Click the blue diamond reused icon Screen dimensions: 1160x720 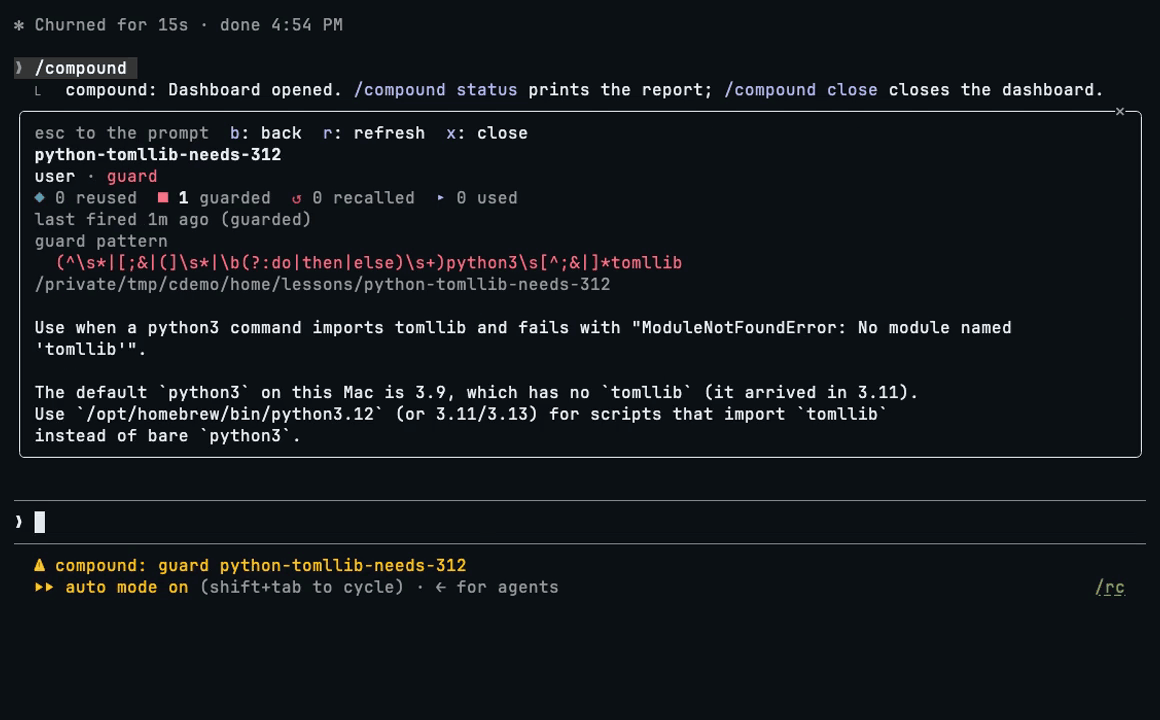point(39,198)
